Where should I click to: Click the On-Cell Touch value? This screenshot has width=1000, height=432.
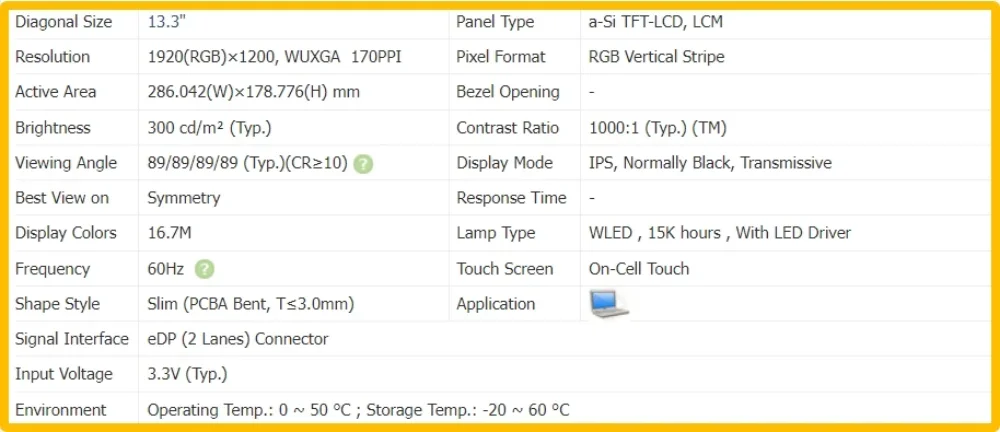(x=639, y=269)
